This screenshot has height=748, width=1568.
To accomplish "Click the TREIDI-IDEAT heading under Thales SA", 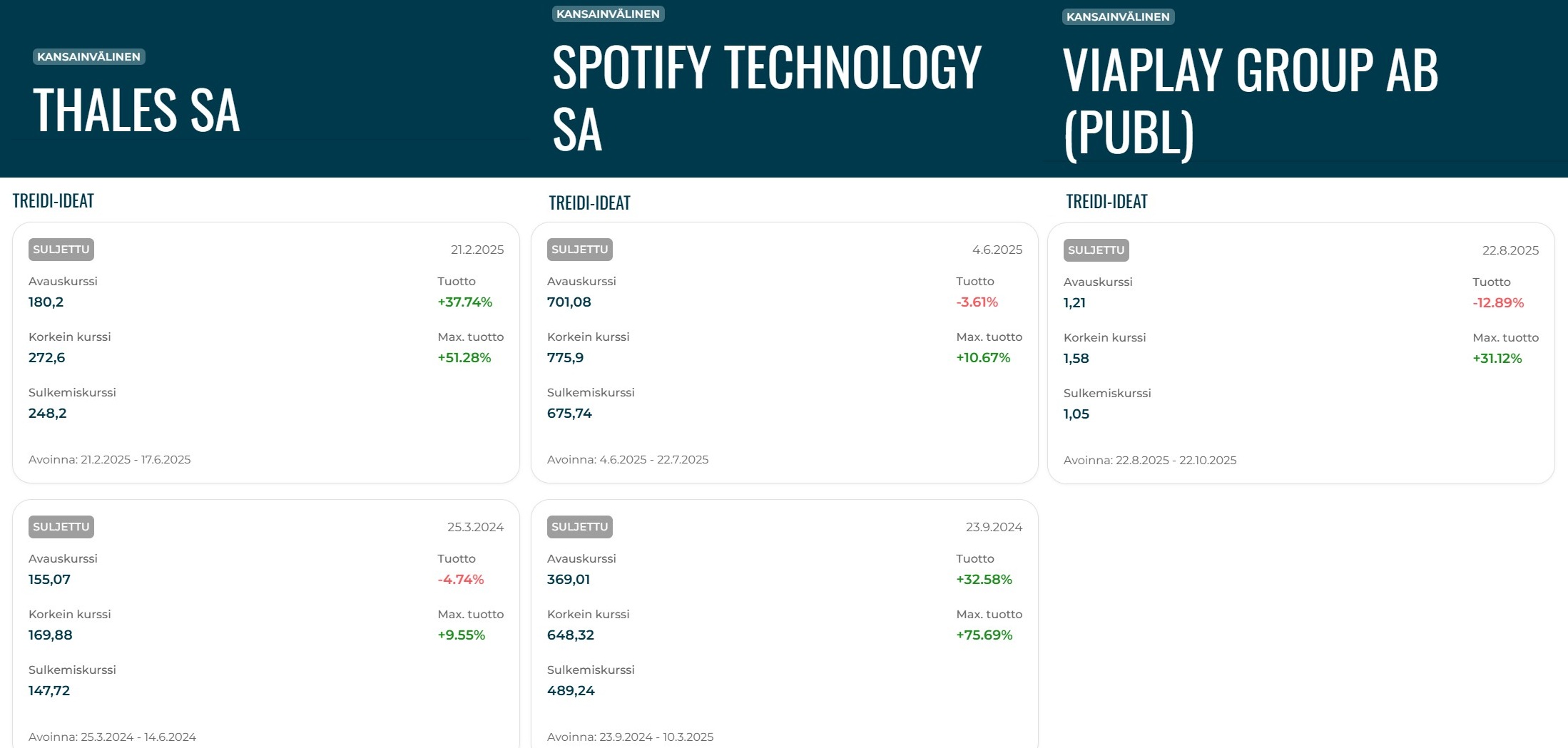I will click(x=54, y=201).
